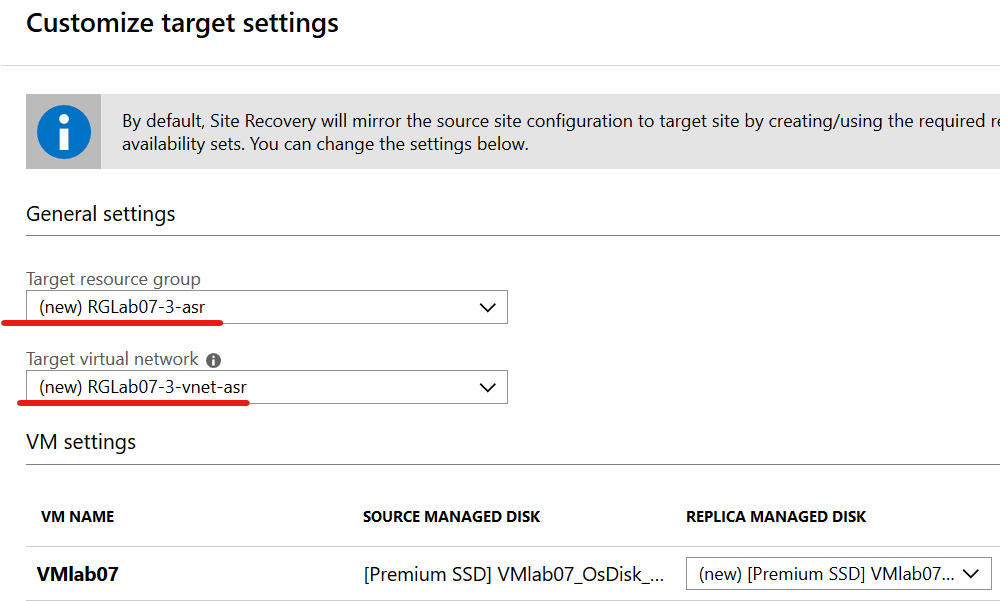Click the REPLICA MANAGED DISK column header
Screen dimensions: 1000x601
point(776,517)
